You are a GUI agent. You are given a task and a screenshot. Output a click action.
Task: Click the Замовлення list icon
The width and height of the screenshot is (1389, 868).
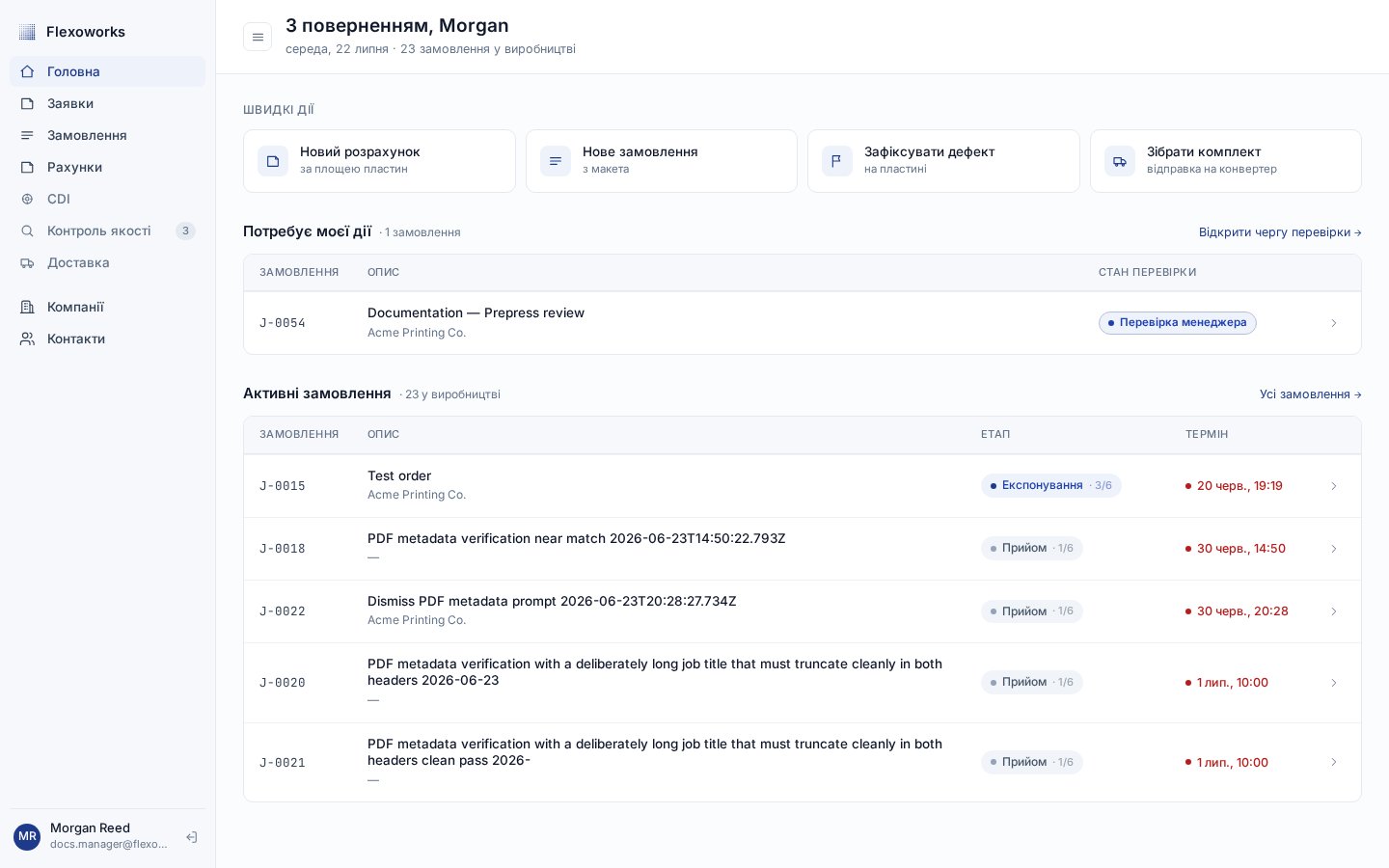click(27, 135)
